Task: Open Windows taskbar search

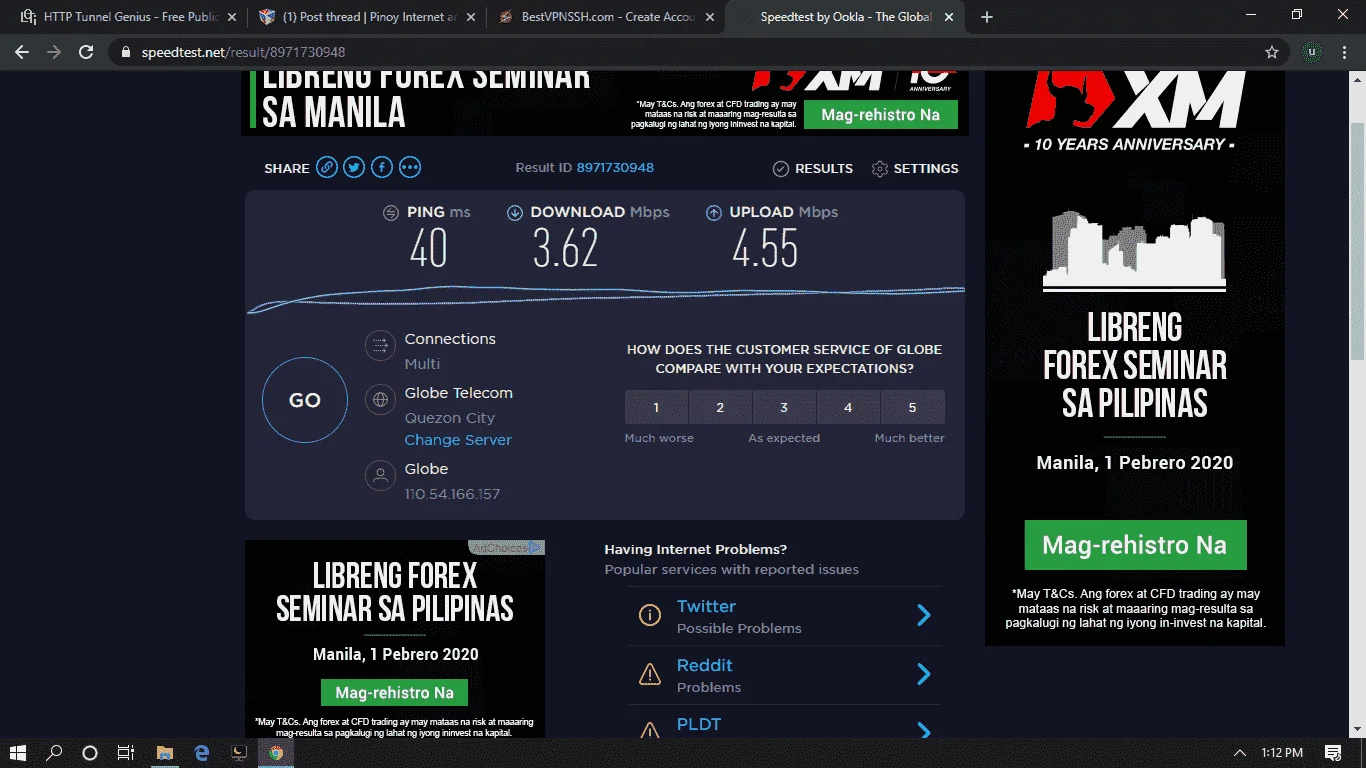Action: pos(54,752)
